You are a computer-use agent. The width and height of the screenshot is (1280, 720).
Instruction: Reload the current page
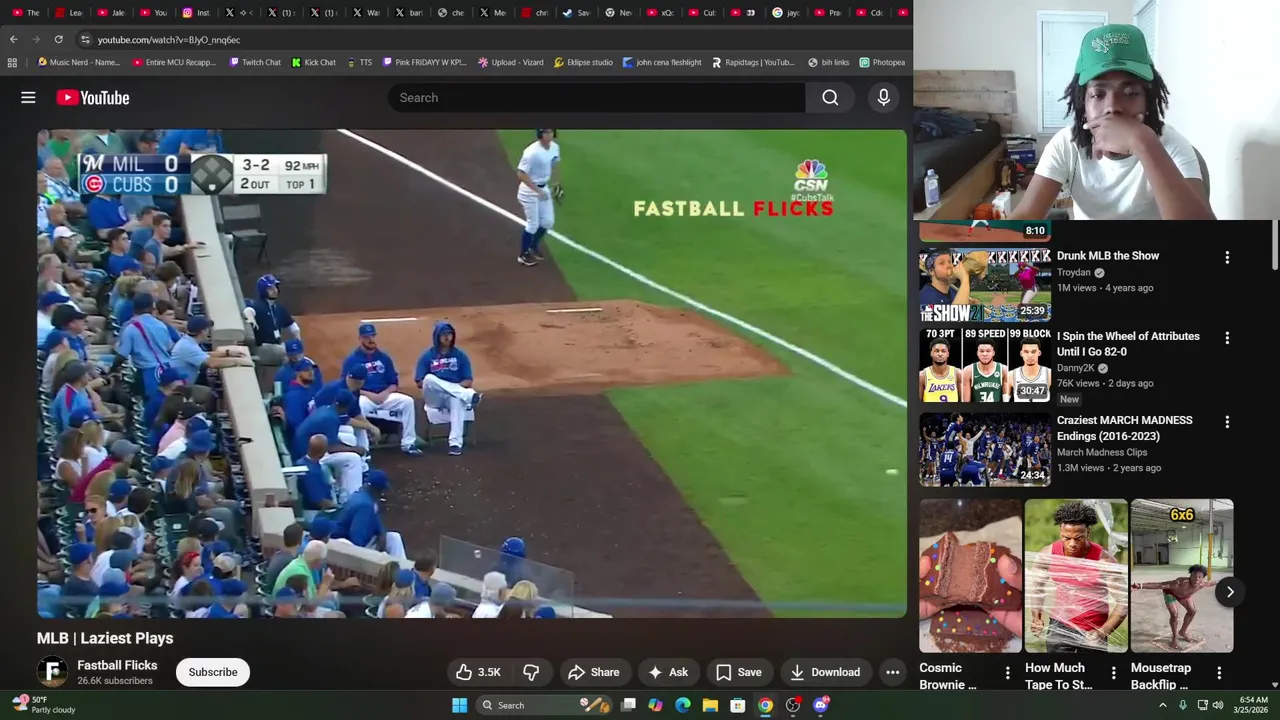pos(58,39)
